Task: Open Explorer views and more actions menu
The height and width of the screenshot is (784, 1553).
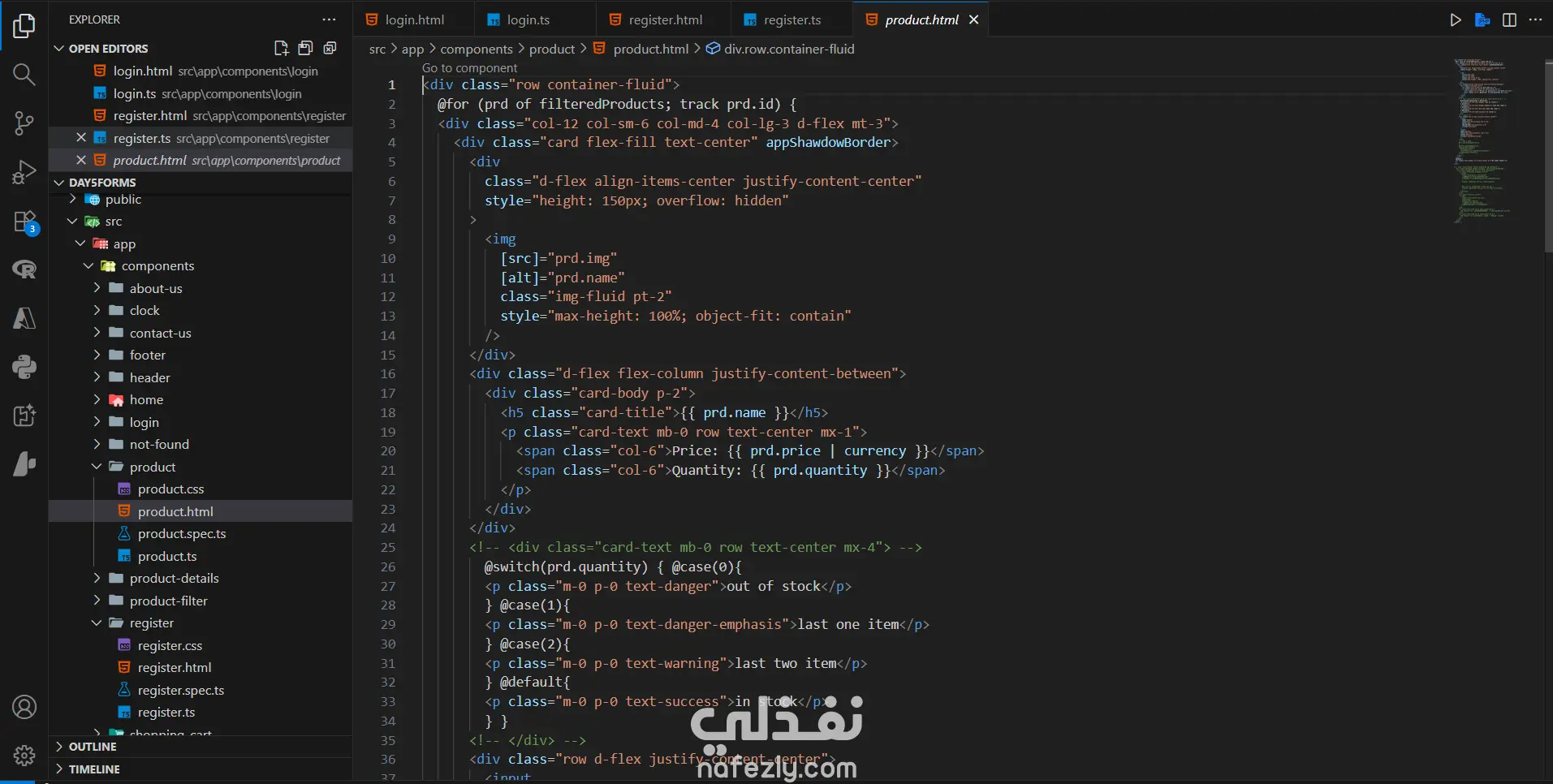Action: [329, 19]
